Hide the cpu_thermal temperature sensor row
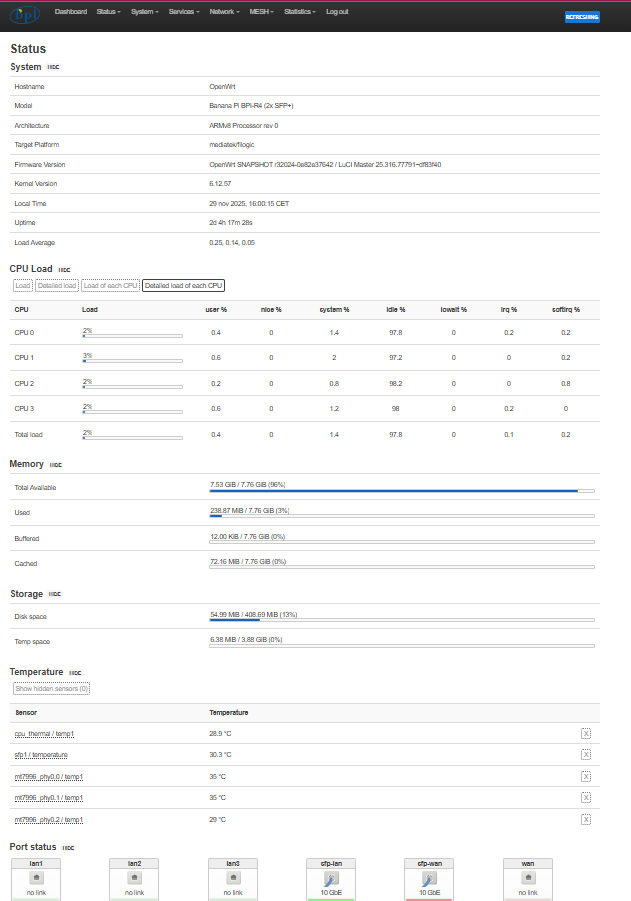This screenshot has height=901, width=631. click(x=586, y=733)
